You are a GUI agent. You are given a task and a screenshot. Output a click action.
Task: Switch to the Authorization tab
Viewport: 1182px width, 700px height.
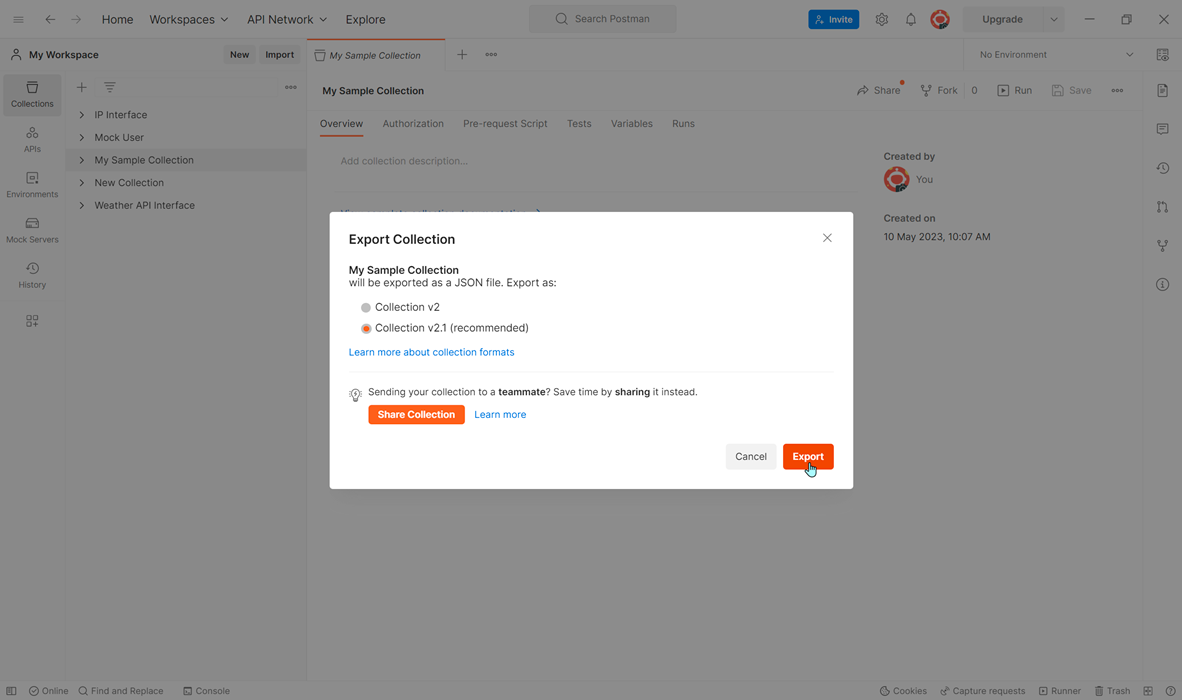(413, 124)
